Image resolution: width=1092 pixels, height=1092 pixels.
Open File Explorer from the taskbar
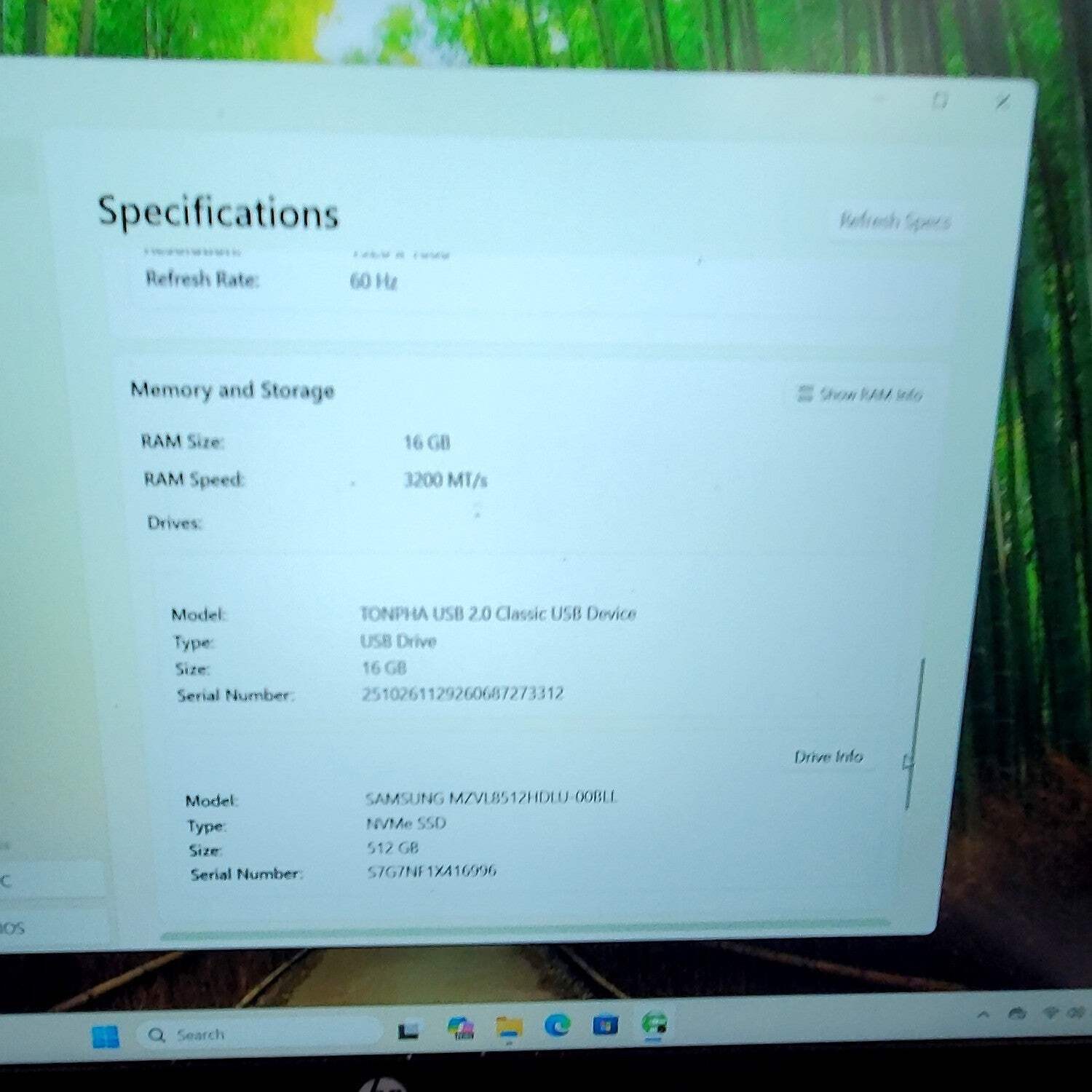[509, 1027]
